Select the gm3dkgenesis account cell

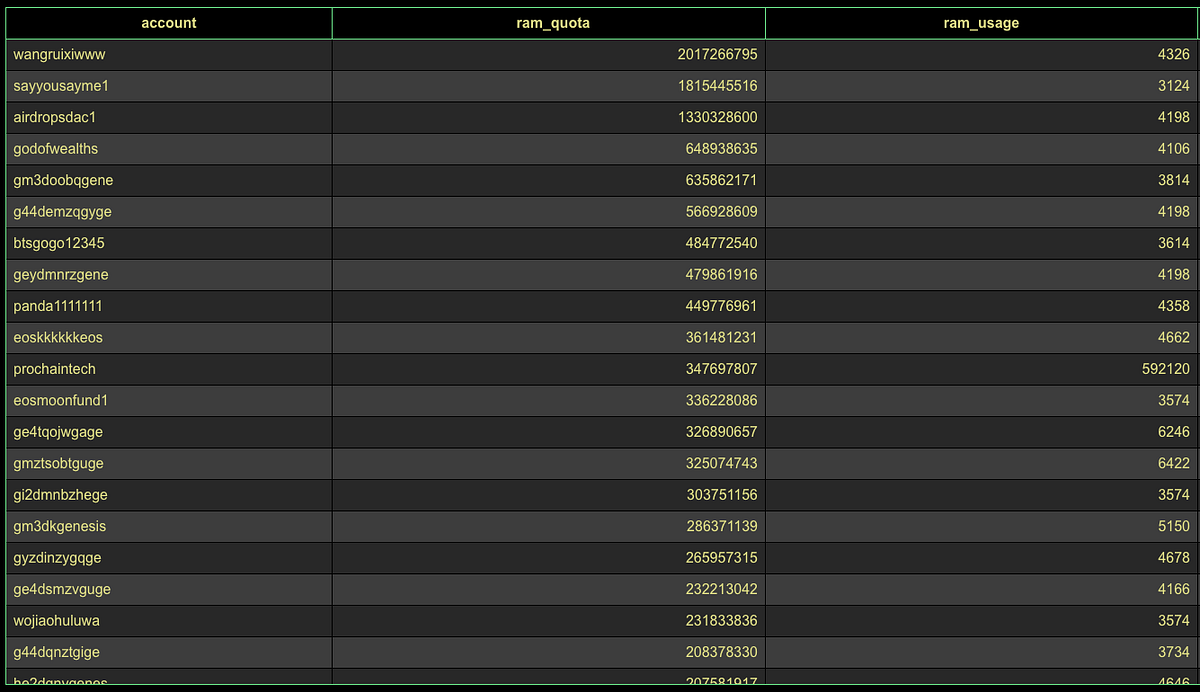pyautogui.click(x=169, y=527)
